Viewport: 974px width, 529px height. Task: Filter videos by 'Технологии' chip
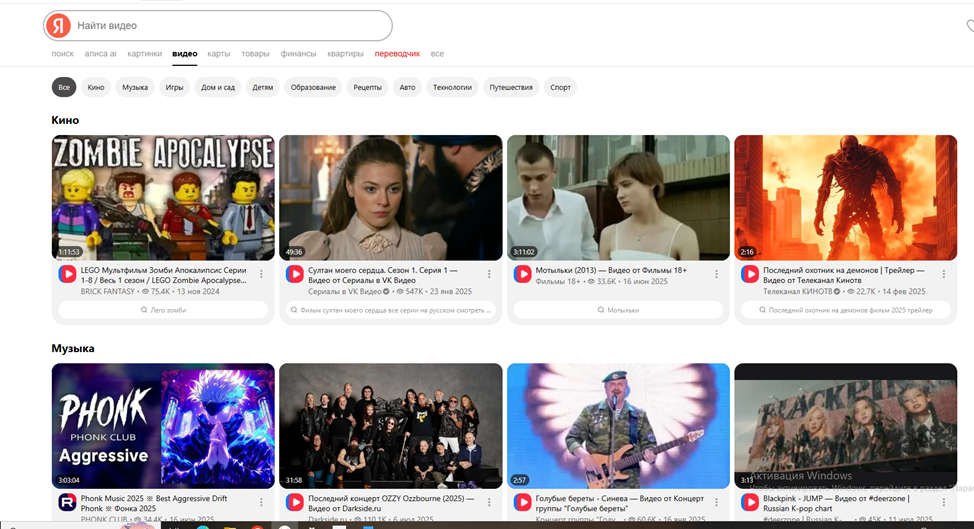click(452, 88)
